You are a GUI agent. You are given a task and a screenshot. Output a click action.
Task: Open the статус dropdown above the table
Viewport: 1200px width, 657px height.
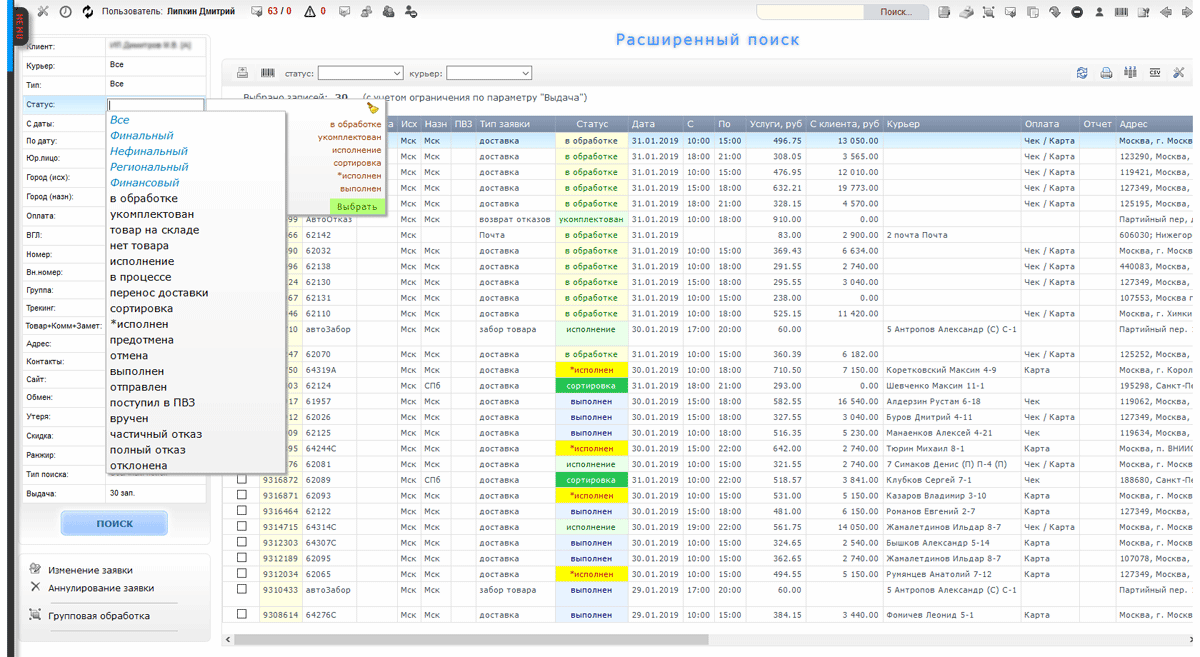pyautogui.click(x=360, y=73)
